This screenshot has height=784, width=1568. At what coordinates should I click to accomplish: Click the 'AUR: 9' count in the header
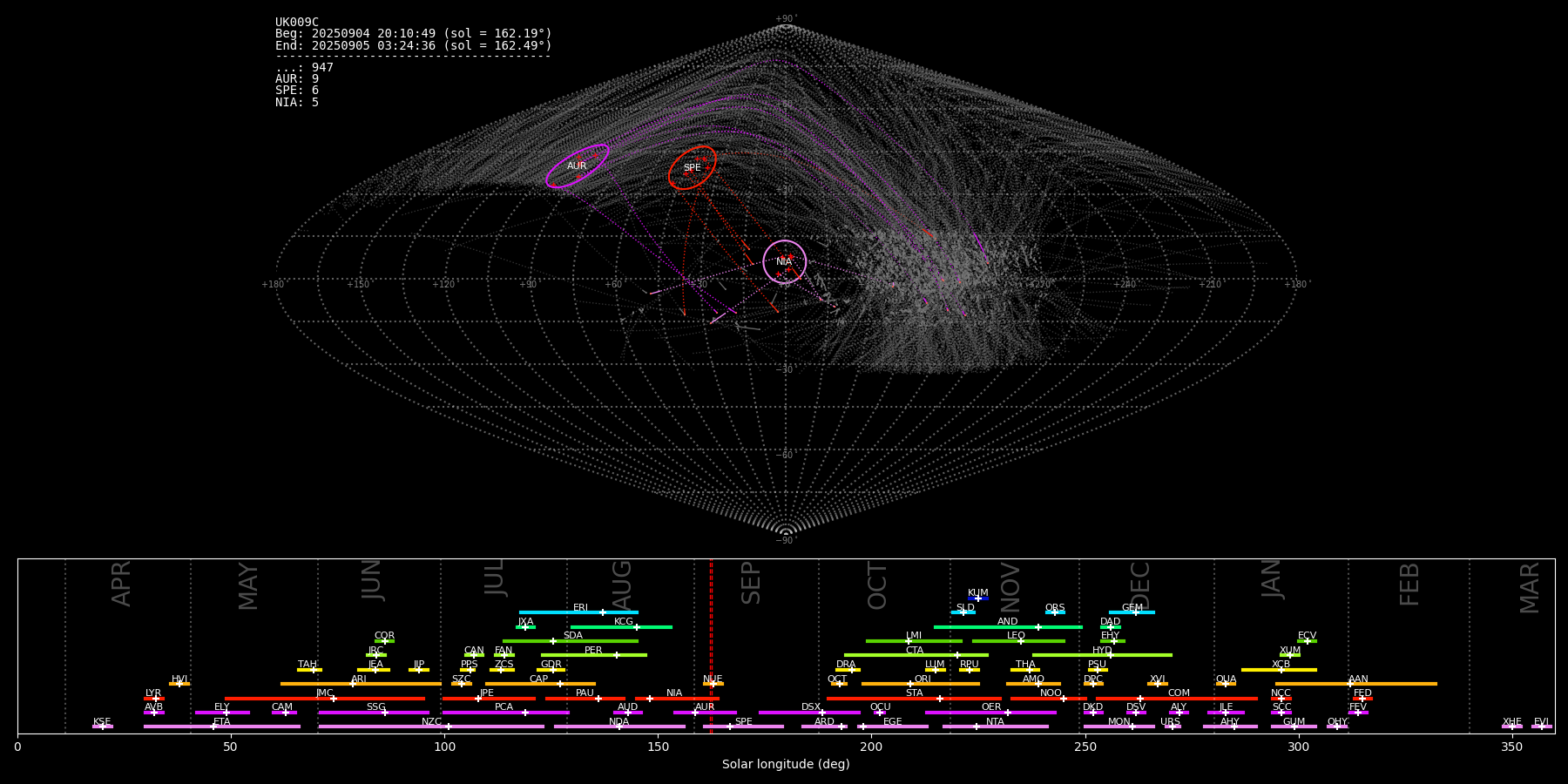297,79
